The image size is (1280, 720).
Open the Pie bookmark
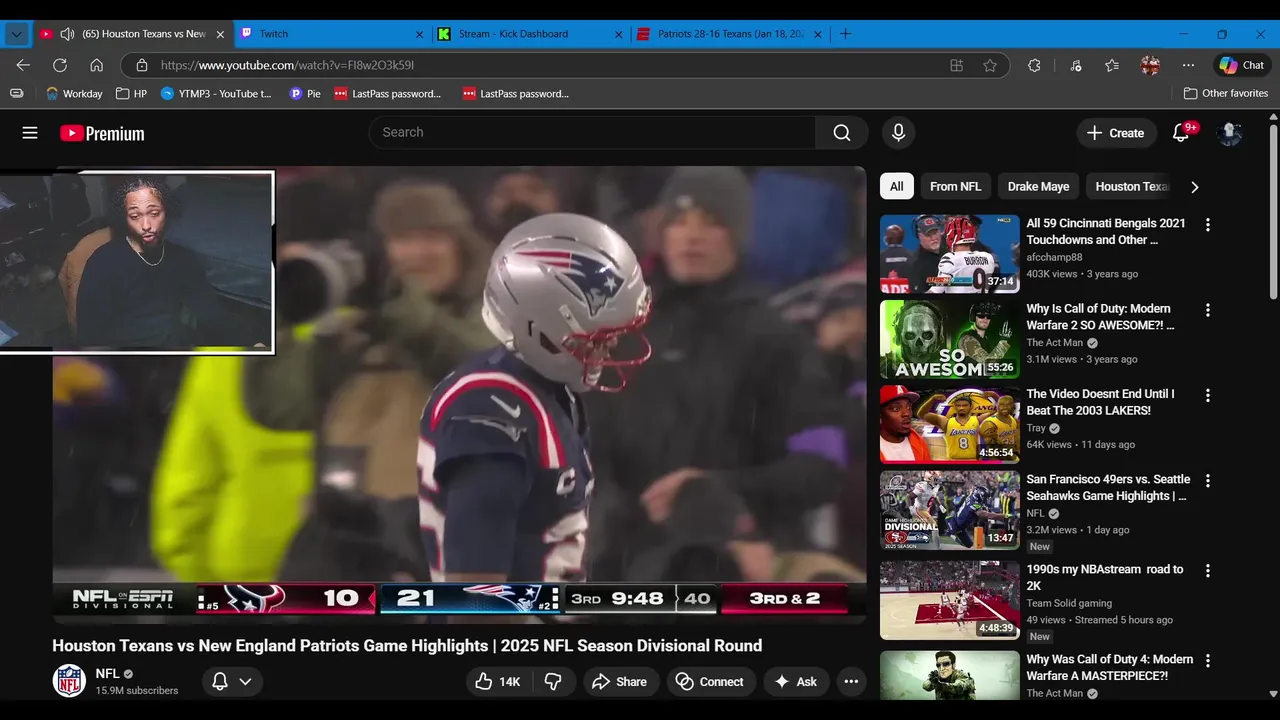[x=305, y=93]
